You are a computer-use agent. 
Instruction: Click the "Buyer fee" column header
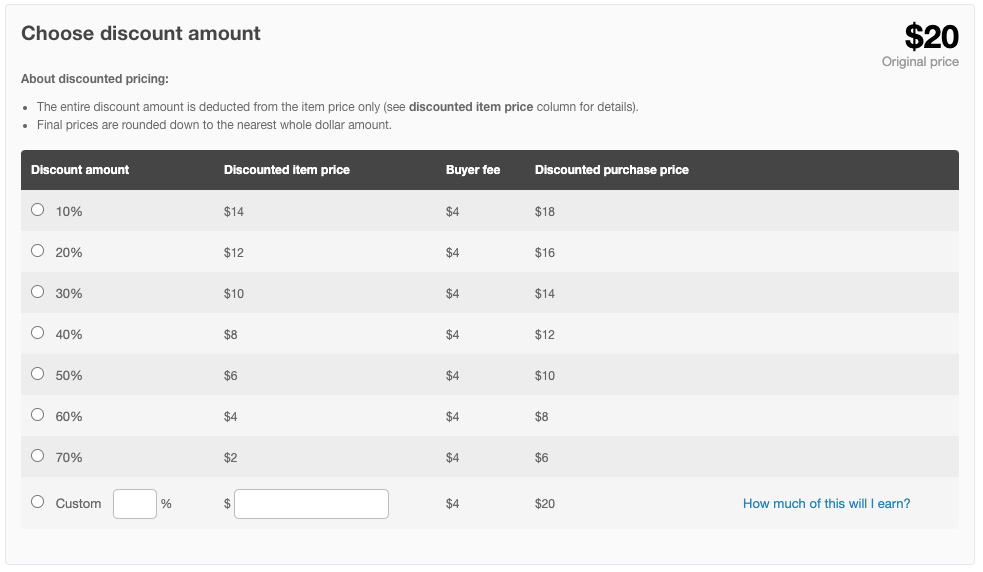(x=473, y=170)
